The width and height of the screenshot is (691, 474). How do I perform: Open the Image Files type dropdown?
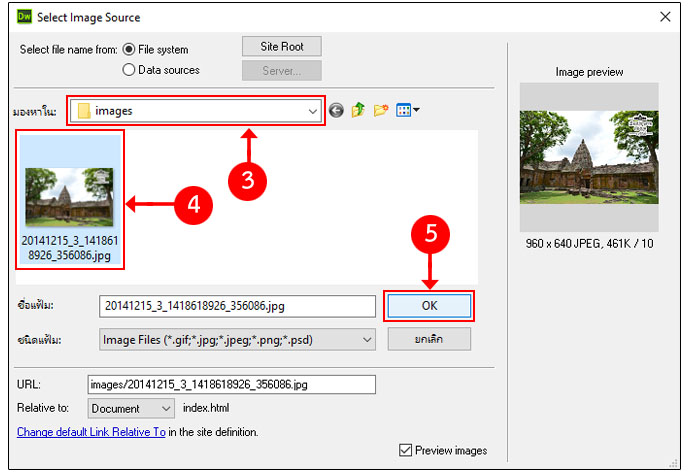click(365, 340)
